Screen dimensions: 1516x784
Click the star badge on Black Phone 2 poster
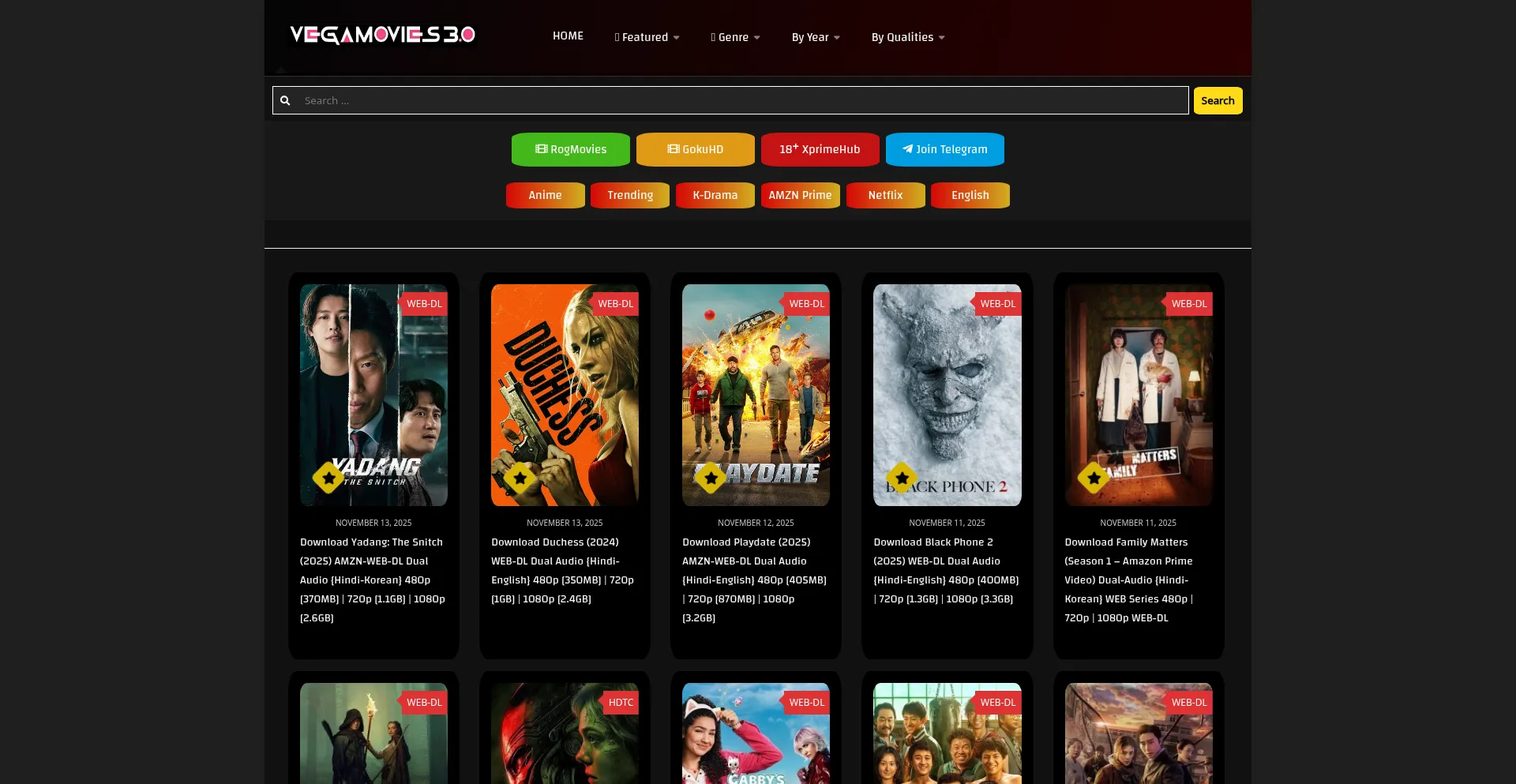coord(902,478)
